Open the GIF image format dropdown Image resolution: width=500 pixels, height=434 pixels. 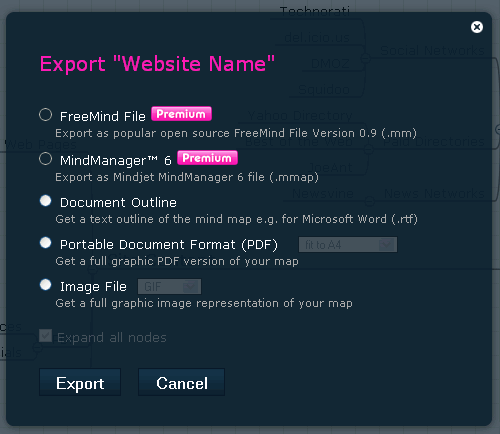(x=169, y=287)
